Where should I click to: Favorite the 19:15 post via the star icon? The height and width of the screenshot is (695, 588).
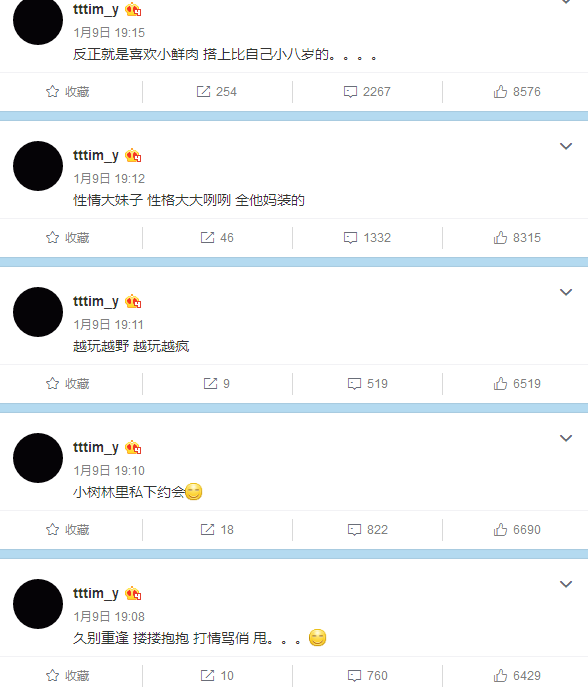(68, 92)
